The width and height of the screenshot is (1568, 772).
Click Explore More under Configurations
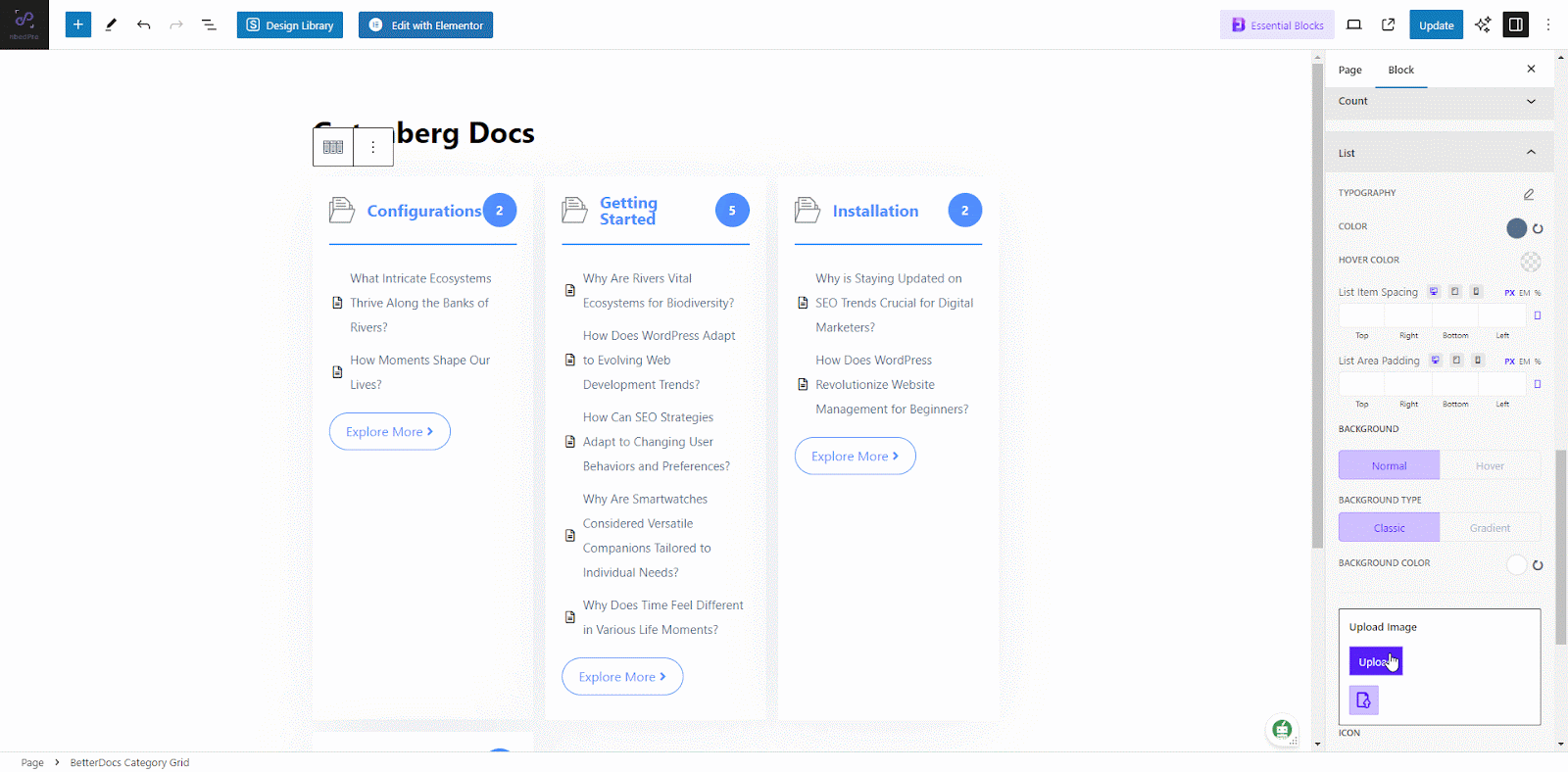tap(389, 432)
